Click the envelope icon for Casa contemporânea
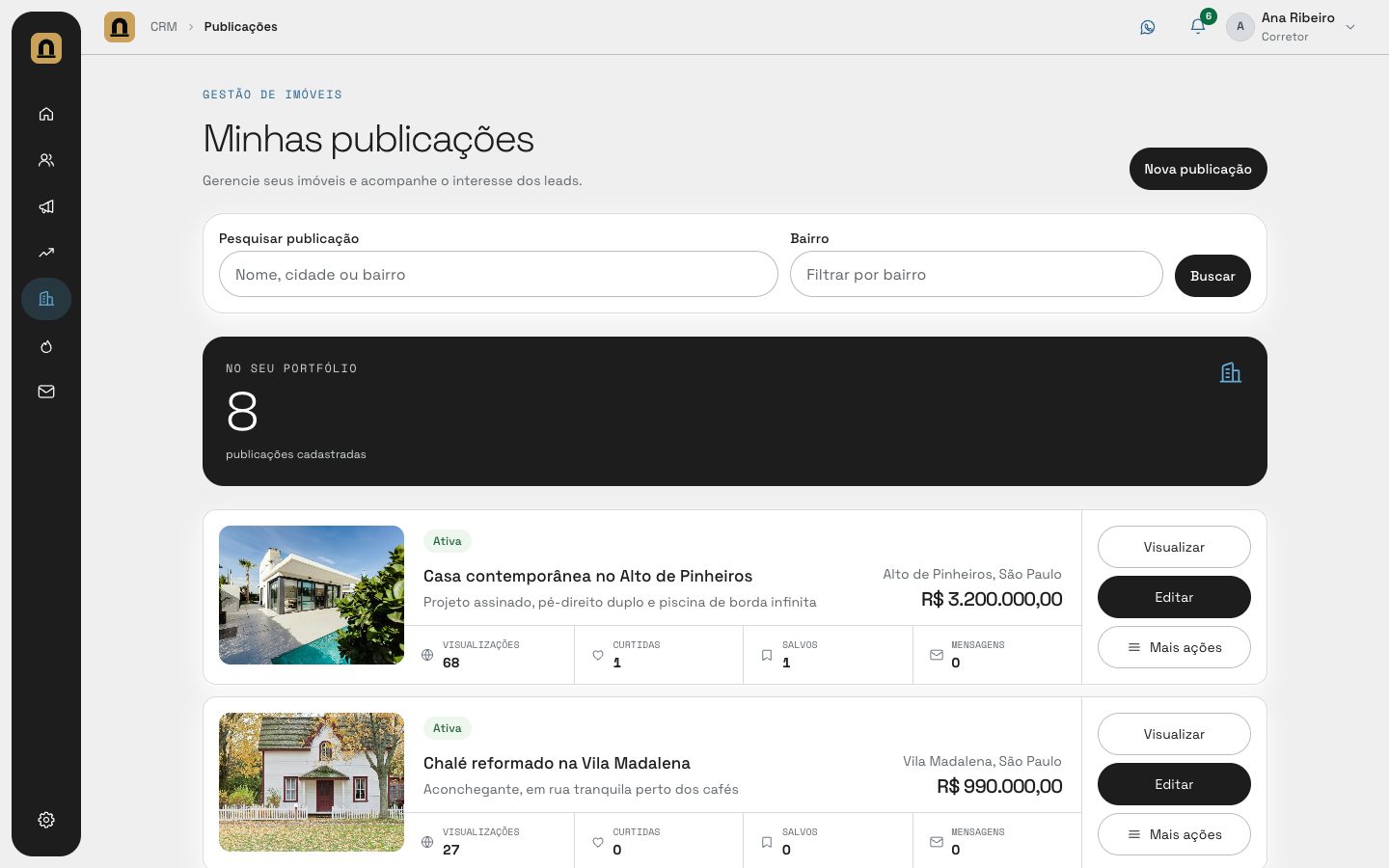 pyautogui.click(x=937, y=655)
